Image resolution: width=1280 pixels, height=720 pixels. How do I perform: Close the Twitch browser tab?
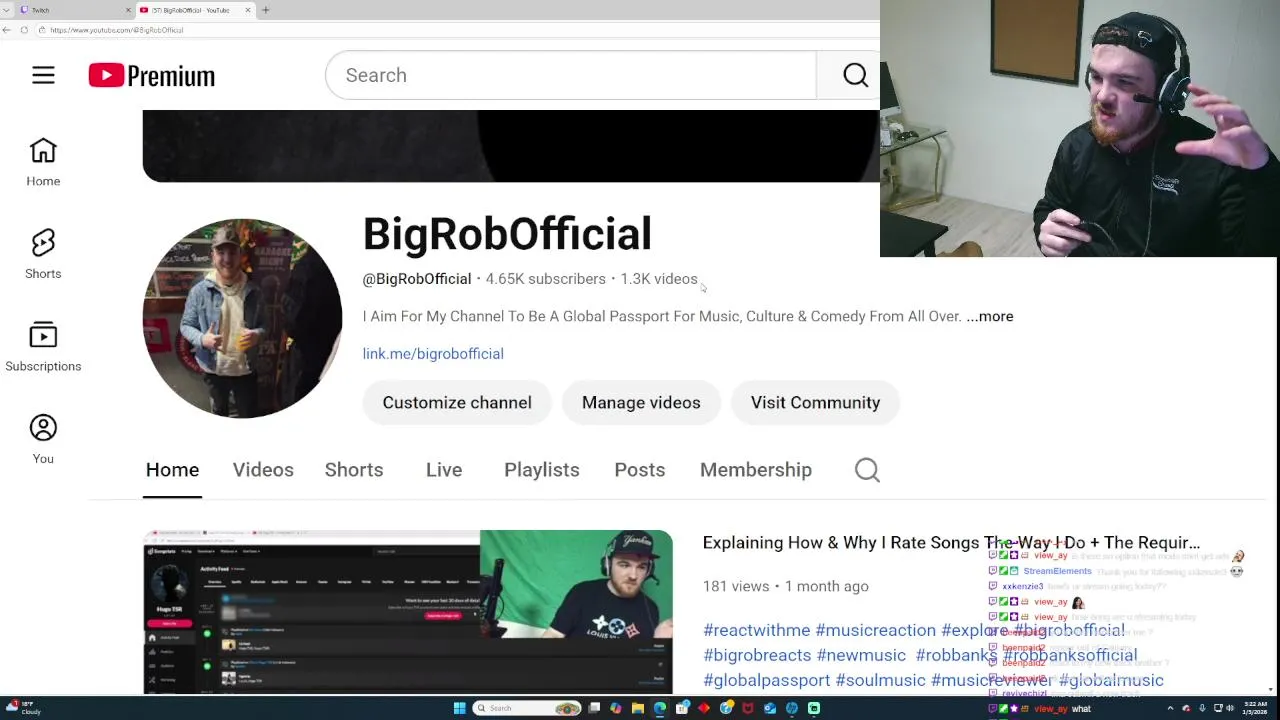[128, 10]
